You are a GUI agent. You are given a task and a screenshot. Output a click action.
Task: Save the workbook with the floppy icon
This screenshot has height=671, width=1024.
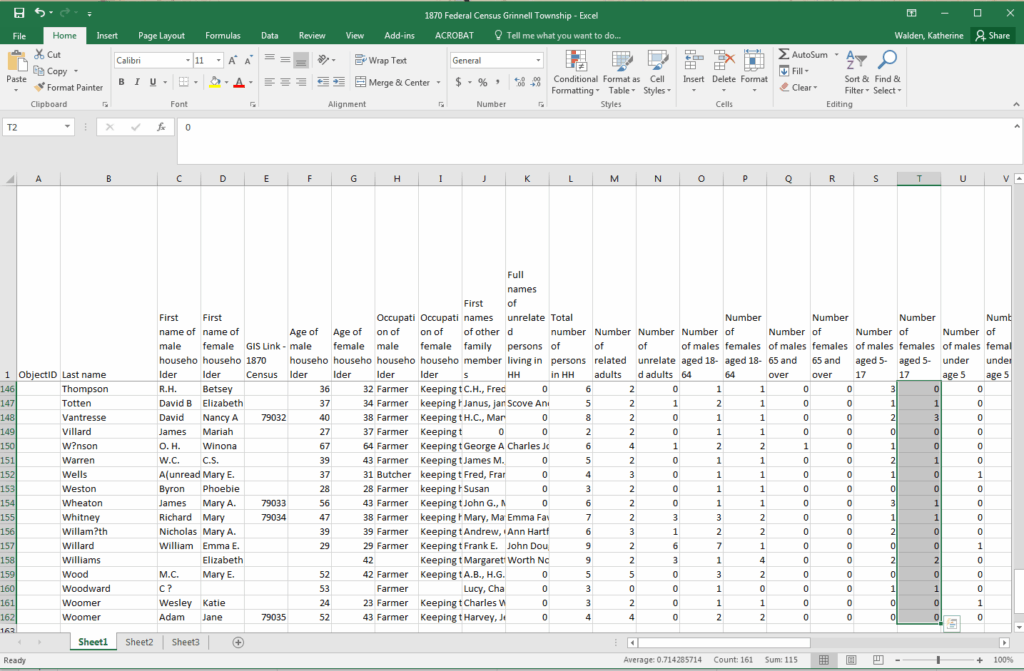coord(19,13)
